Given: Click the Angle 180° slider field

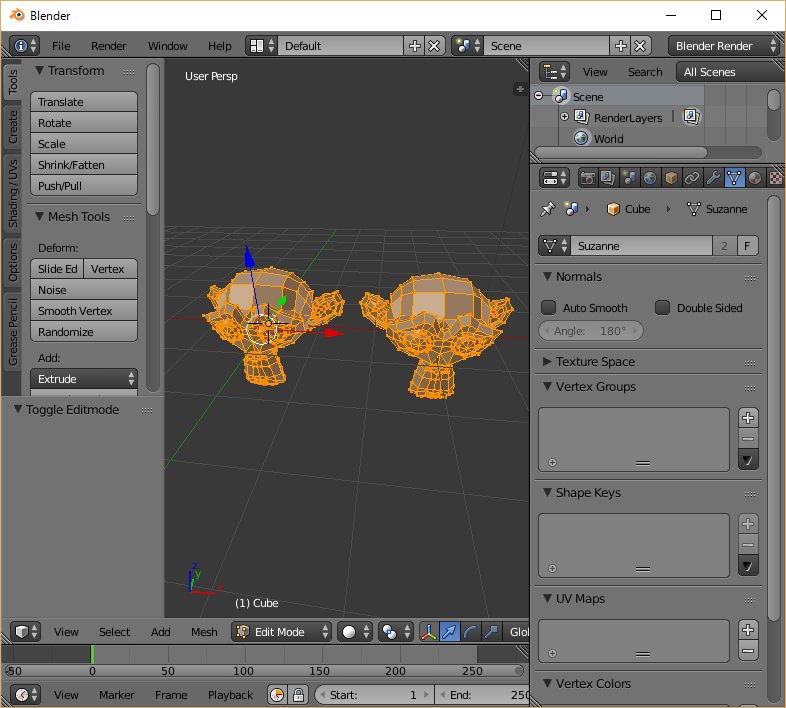Looking at the screenshot, I should pos(591,331).
